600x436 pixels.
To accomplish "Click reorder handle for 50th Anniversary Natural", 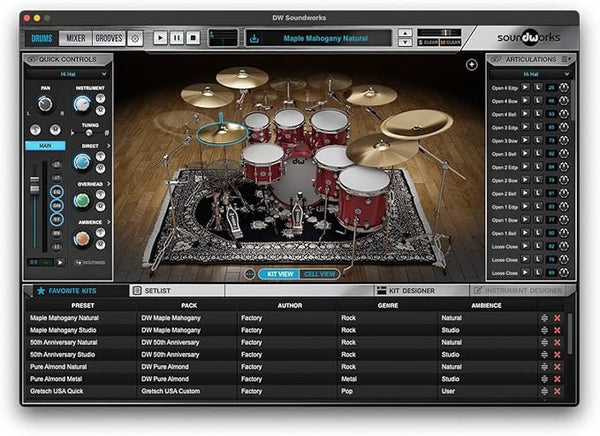I will click(545, 343).
